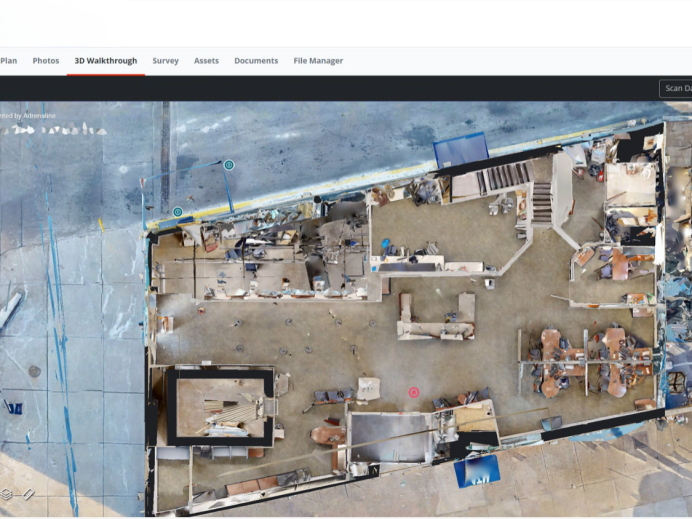
Task: Expand the Scan Date dropdown
Action: [676, 89]
